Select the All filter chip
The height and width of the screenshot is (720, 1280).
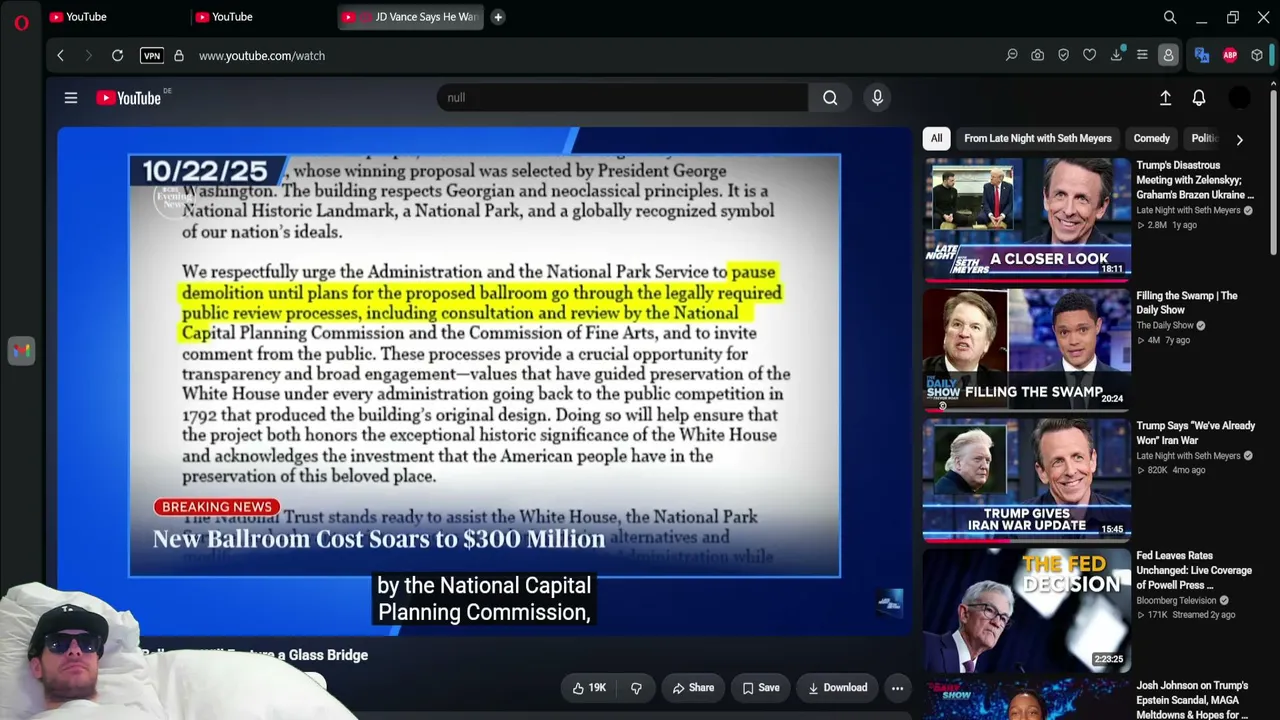coord(936,139)
